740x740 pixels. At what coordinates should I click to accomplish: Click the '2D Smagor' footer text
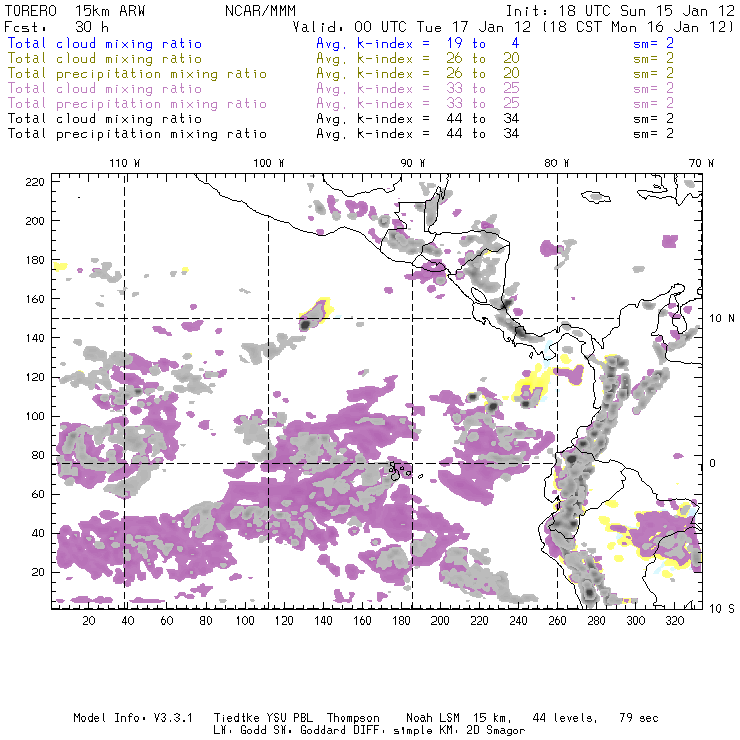(496, 731)
